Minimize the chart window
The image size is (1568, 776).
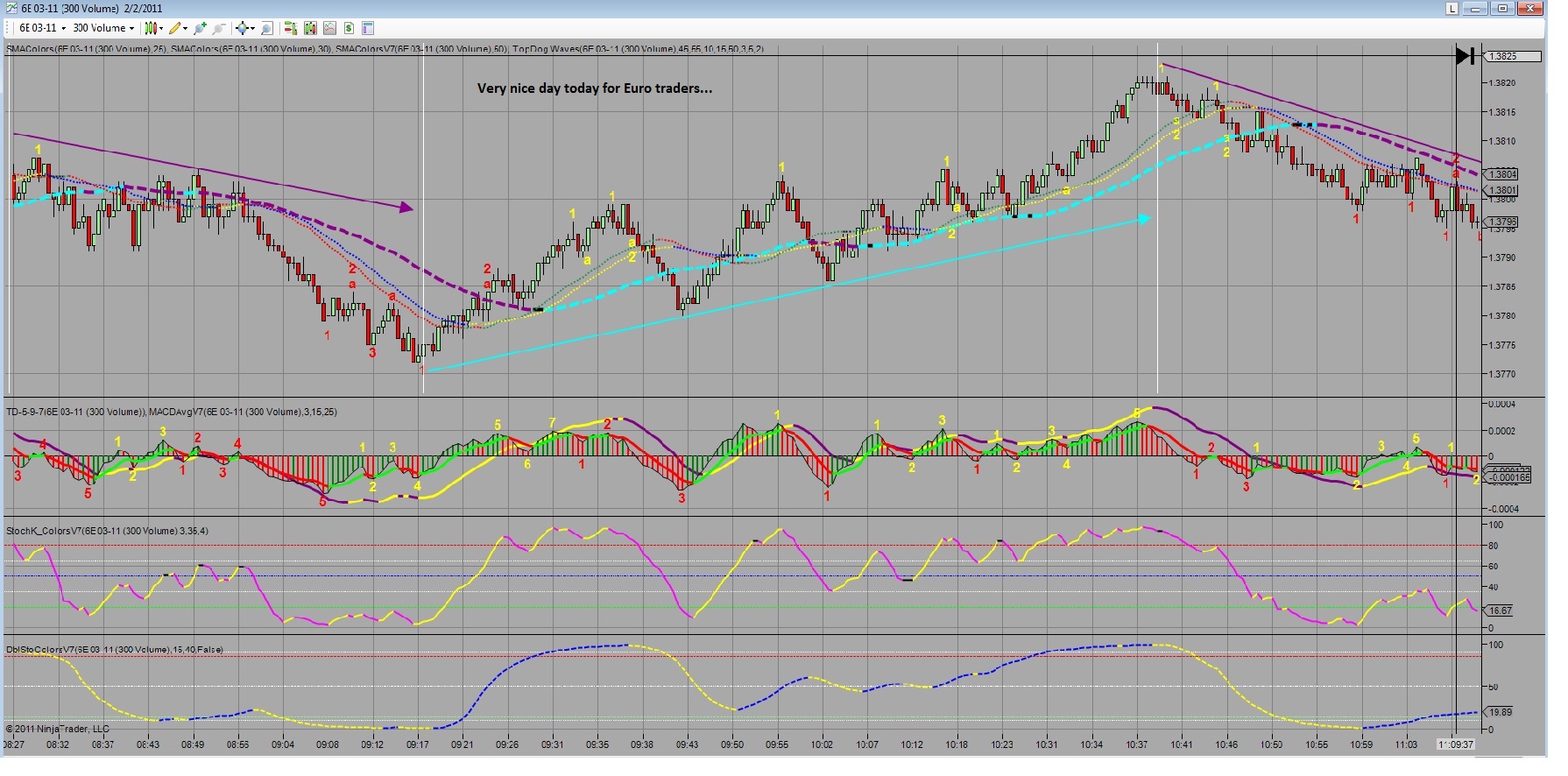pyautogui.click(x=1477, y=8)
